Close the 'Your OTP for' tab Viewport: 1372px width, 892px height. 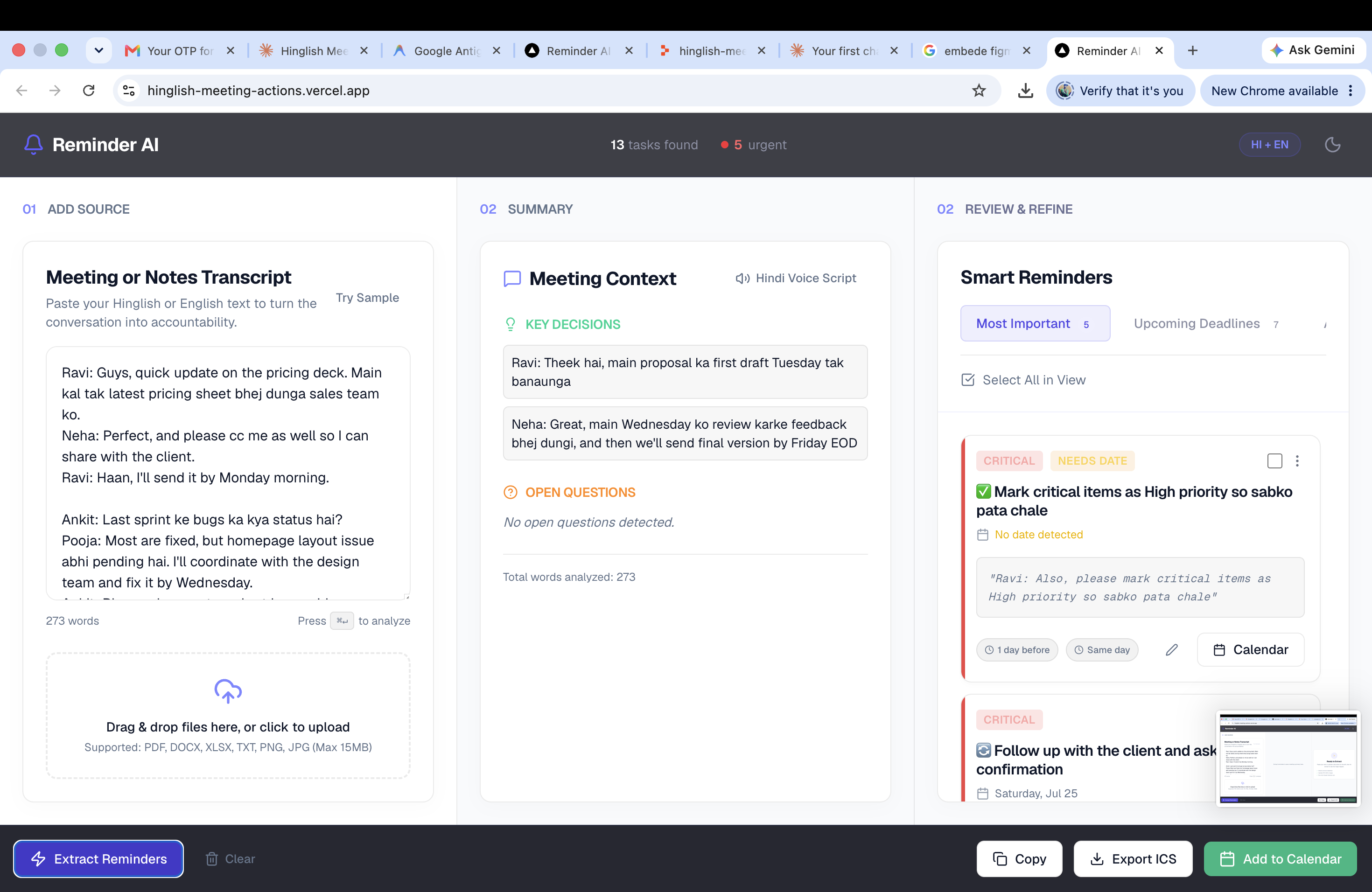(x=230, y=51)
